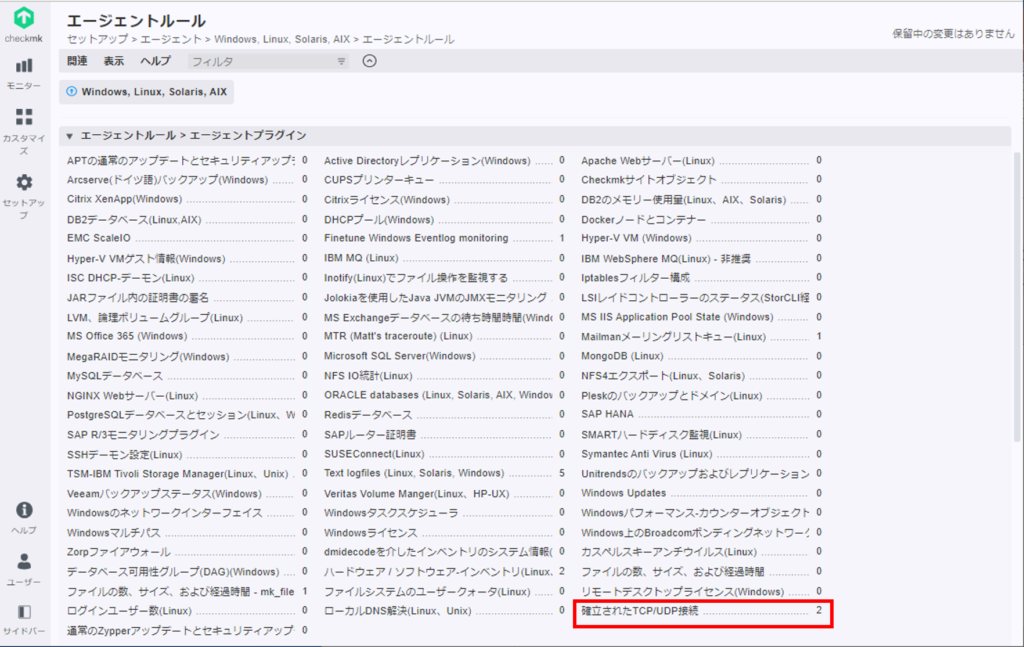Open the Windowsマルチパス rule

[x=113, y=533]
